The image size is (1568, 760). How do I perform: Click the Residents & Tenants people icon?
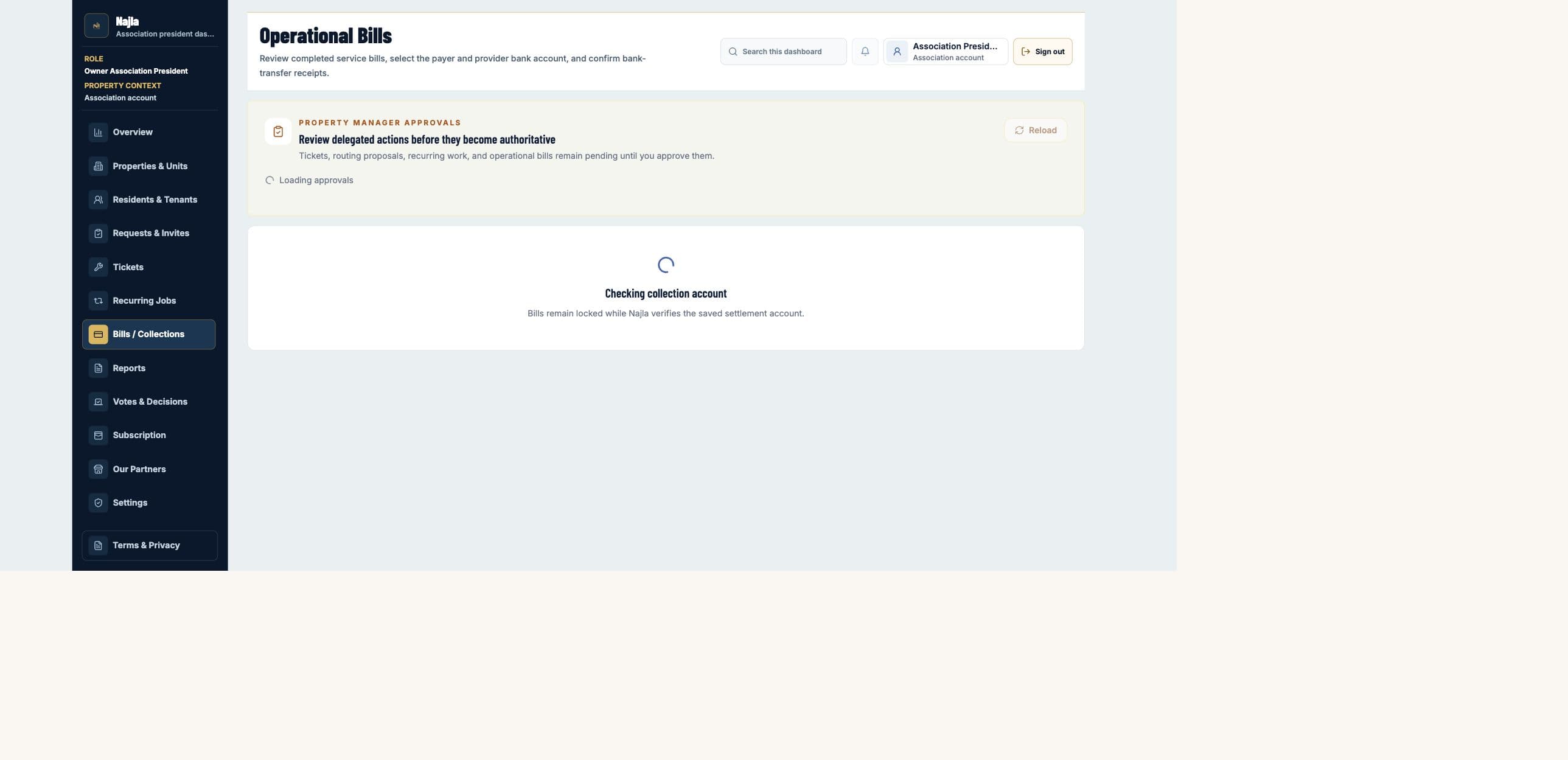tap(98, 200)
